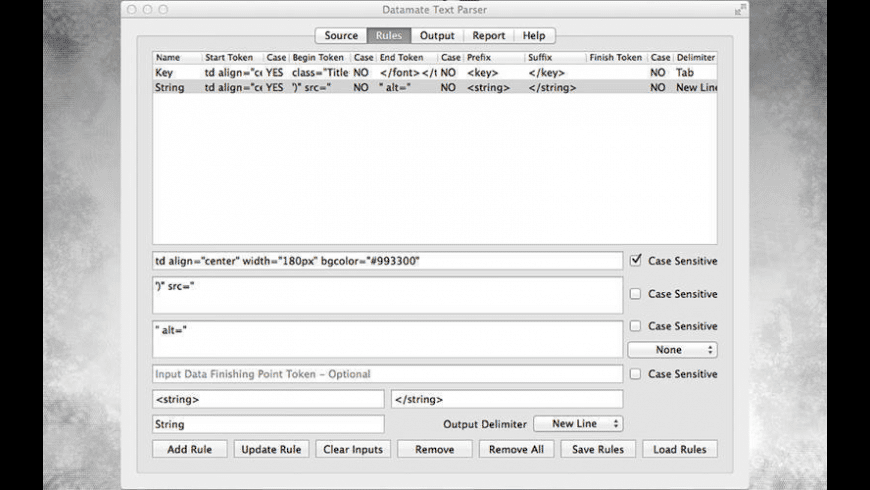The height and width of the screenshot is (490, 870).
Task: Click the class="Title begin token cell
Action: coord(320,72)
